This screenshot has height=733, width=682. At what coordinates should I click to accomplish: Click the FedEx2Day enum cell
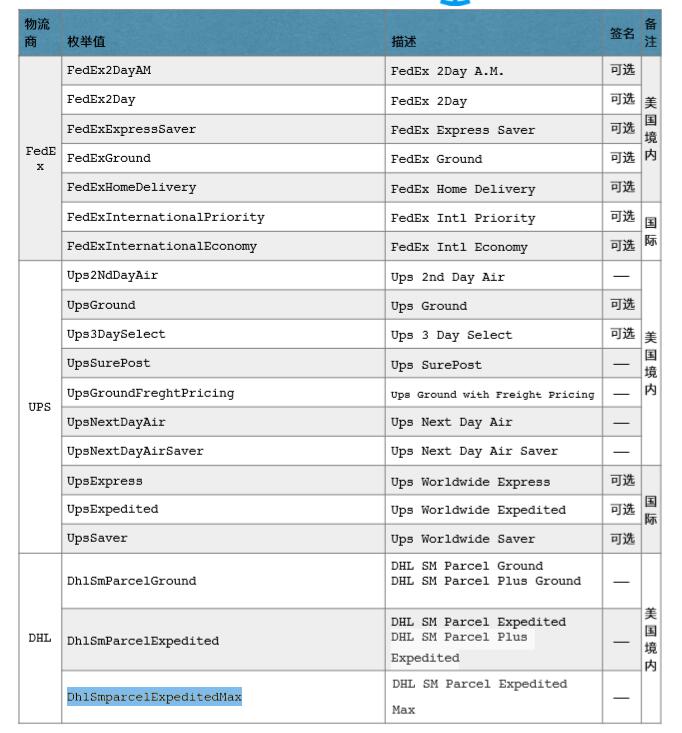click(x=223, y=100)
